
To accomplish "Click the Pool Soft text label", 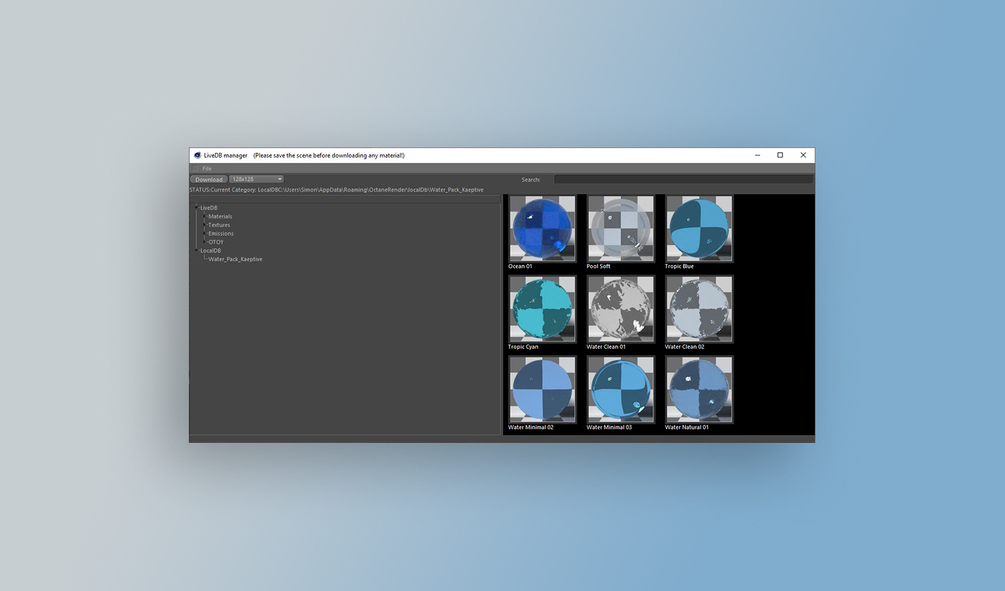I will click(598, 266).
